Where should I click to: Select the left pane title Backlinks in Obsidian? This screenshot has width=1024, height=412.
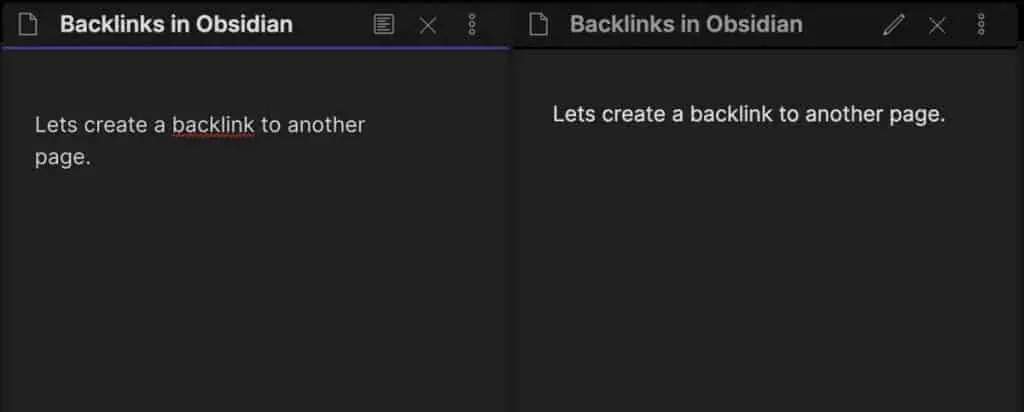click(176, 25)
